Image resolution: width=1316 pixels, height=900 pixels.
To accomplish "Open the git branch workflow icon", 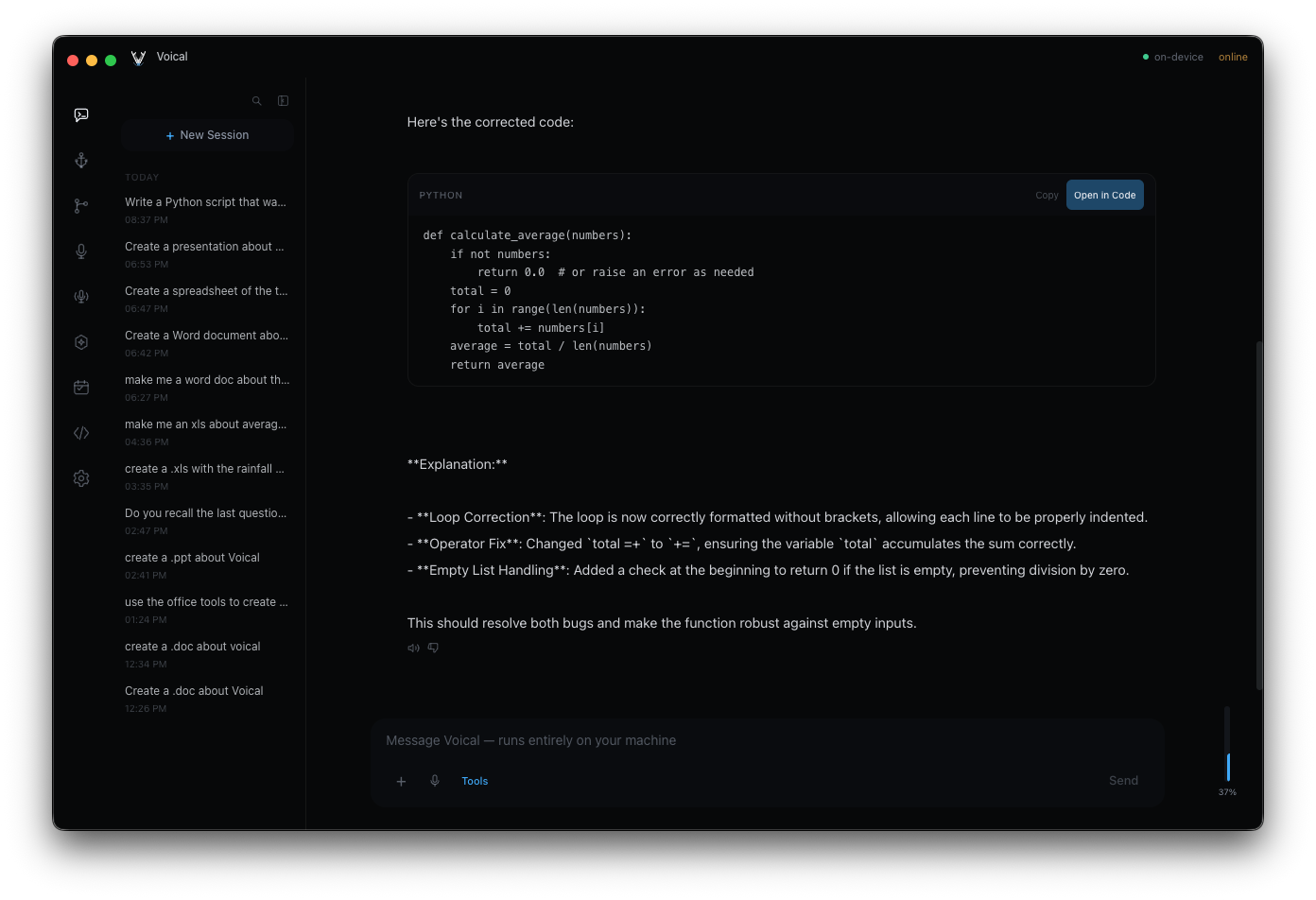I will (81, 206).
